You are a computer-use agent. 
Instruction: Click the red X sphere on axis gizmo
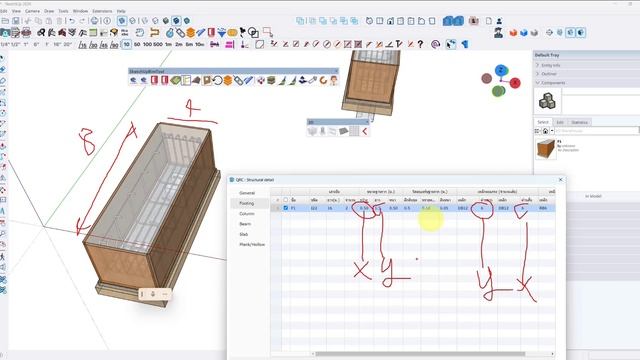pos(515,83)
